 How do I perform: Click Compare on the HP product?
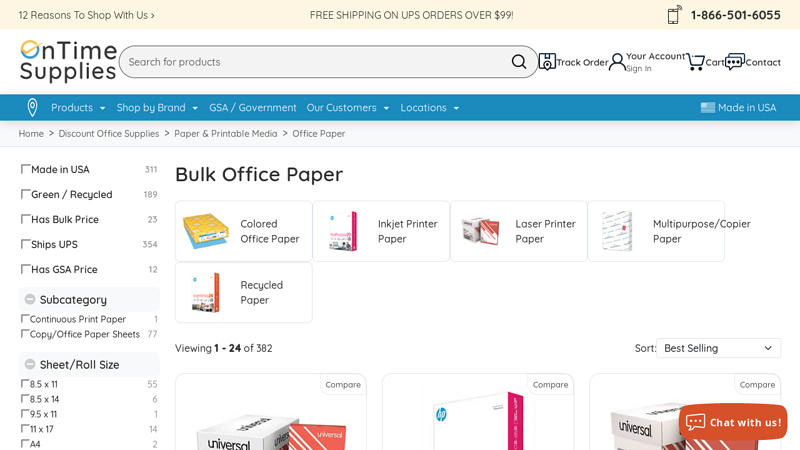click(x=550, y=385)
